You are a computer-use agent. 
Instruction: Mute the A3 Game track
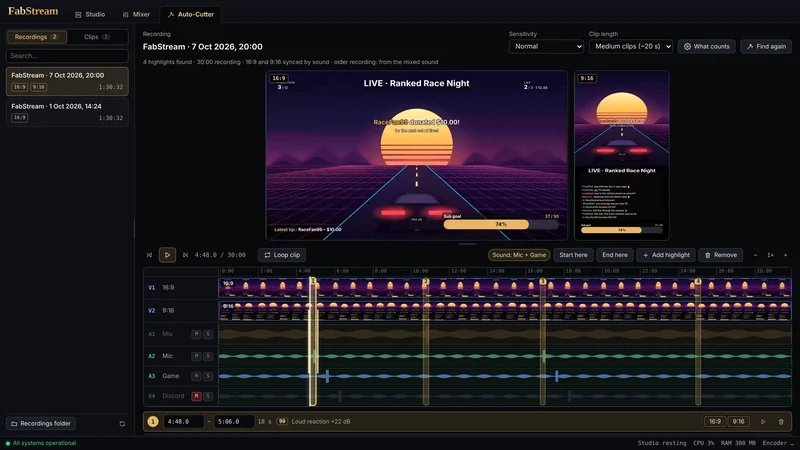[196, 376]
